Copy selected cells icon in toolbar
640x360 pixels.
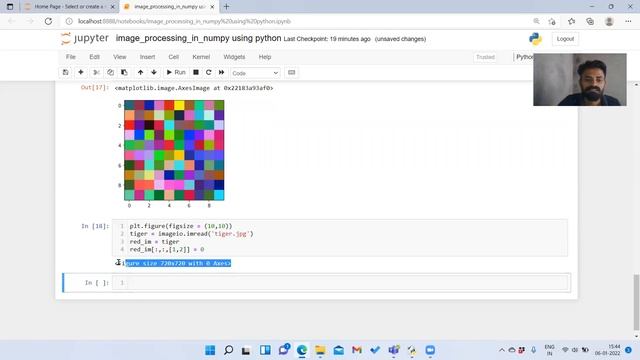110,72
